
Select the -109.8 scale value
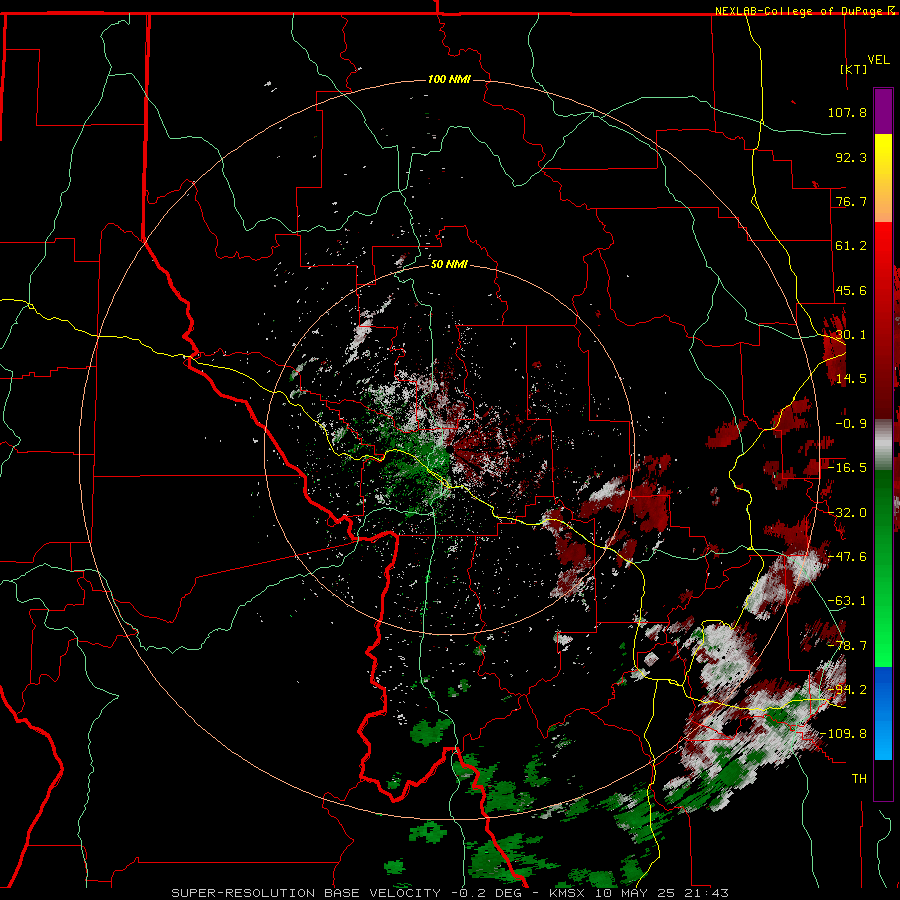click(x=844, y=734)
